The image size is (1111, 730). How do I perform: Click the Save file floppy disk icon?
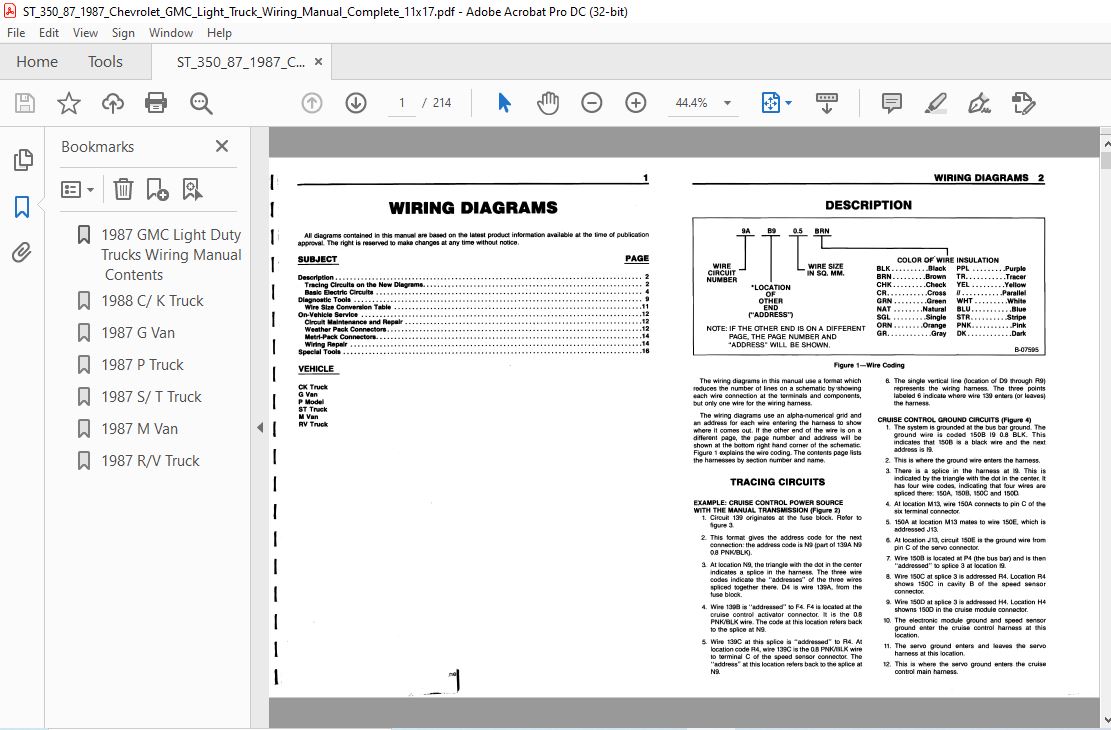click(x=25, y=103)
